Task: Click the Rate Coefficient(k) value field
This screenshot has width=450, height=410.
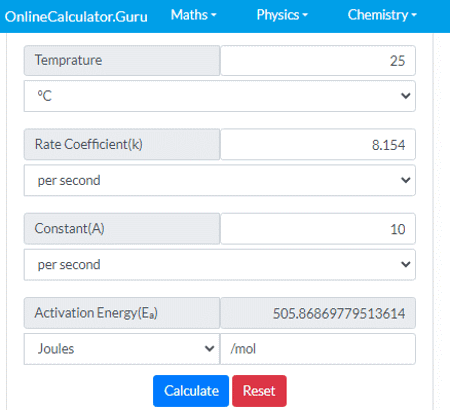Action: coord(318,145)
